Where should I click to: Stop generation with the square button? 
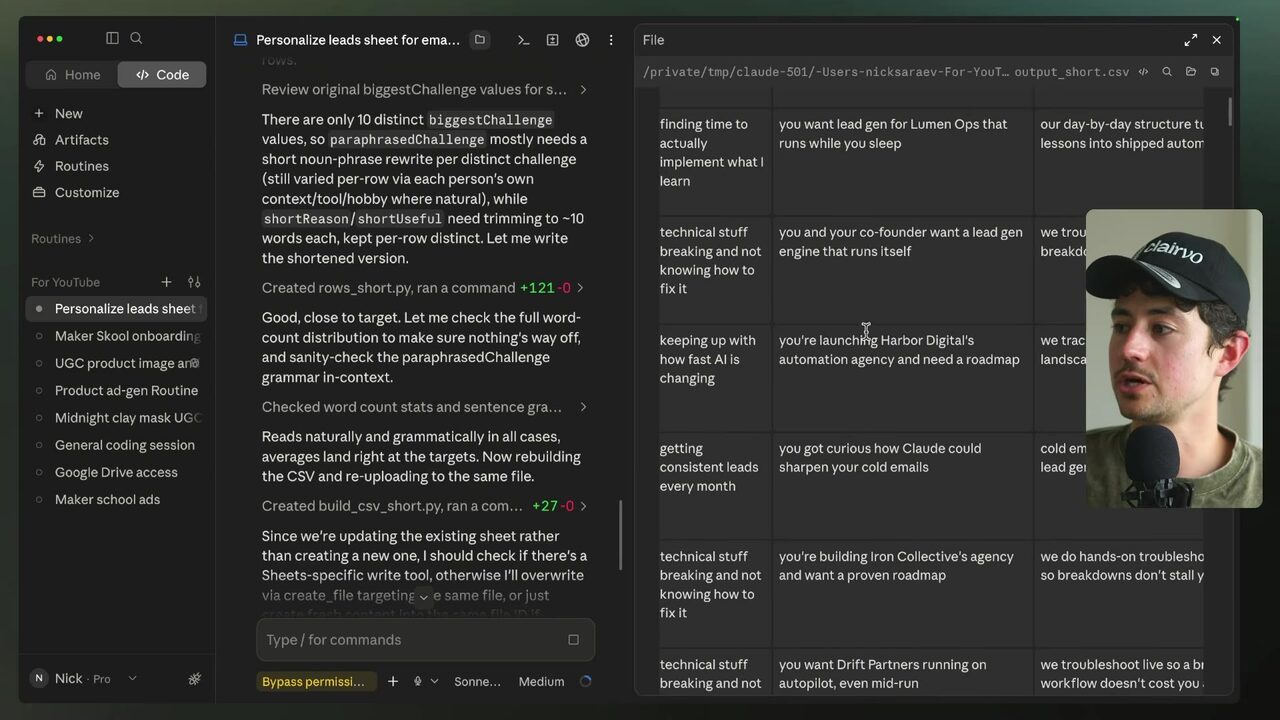click(x=573, y=640)
